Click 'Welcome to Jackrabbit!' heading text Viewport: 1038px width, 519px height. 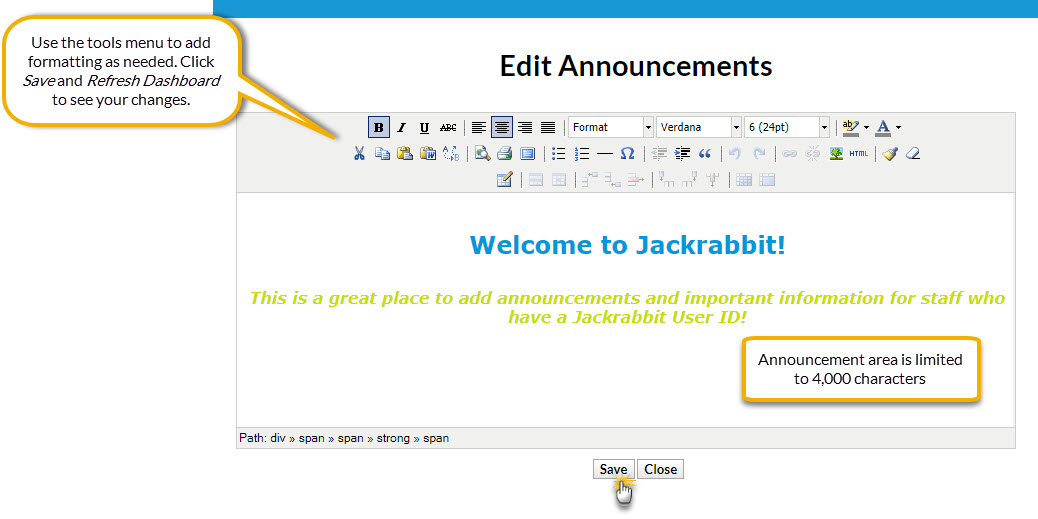pos(628,244)
